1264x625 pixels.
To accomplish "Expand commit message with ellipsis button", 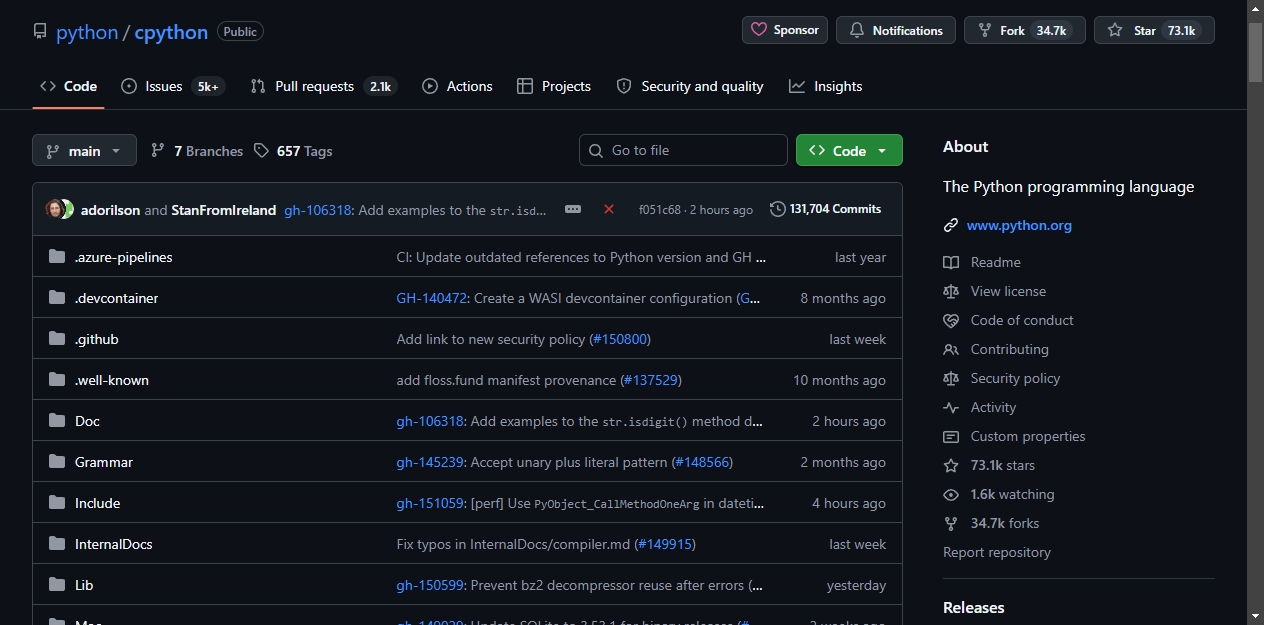I will tap(573, 209).
